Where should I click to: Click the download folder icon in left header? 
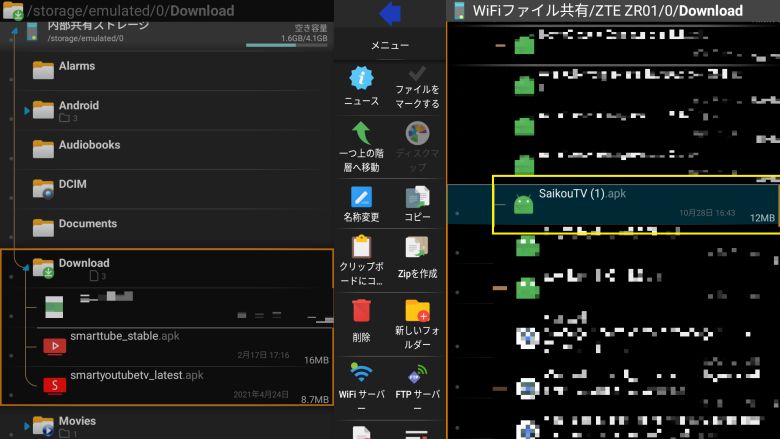[12, 10]
